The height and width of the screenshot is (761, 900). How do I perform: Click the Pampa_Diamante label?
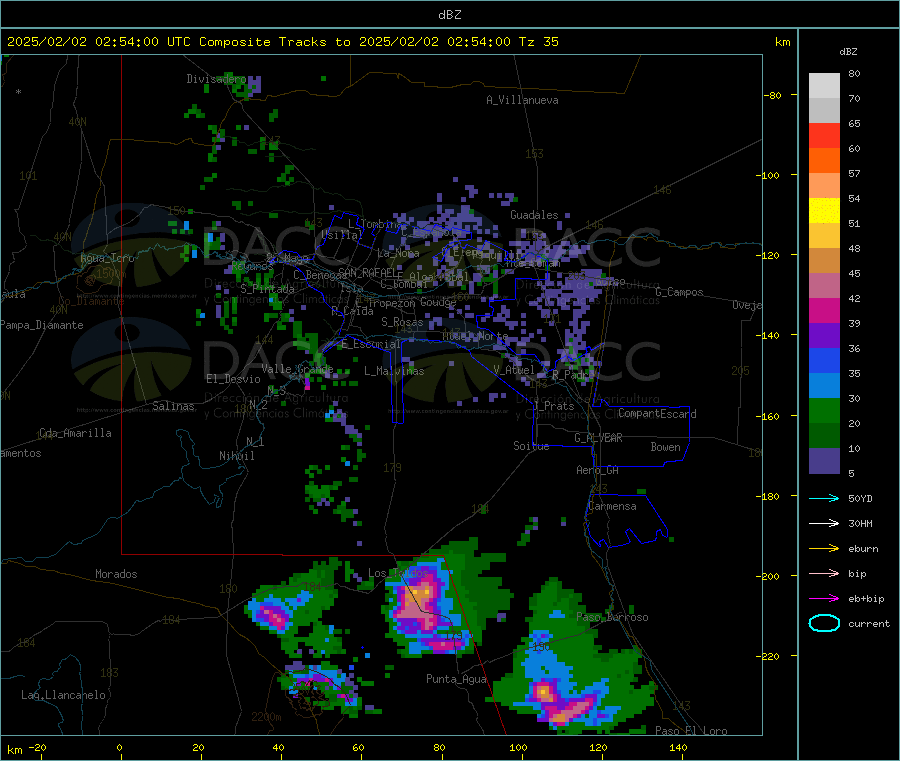tap(41, 325)
